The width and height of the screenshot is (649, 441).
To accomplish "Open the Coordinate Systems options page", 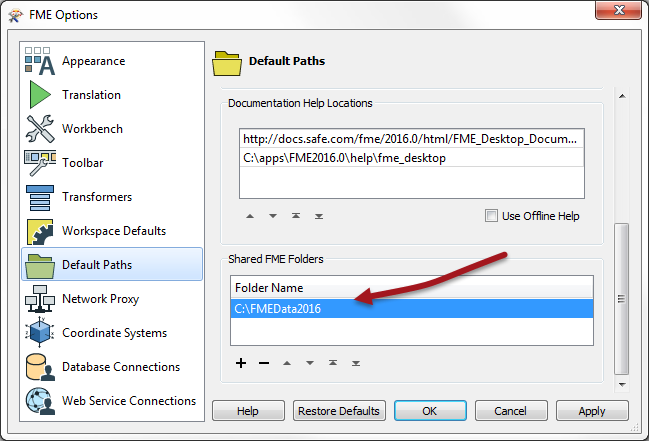I will coord(114,333).
